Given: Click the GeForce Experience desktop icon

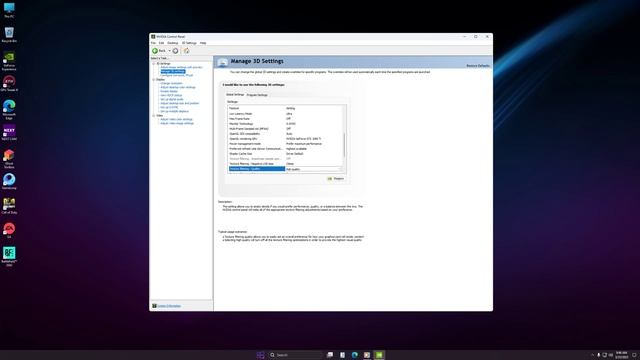Looking at the screenshot, I should pos(9,61).
